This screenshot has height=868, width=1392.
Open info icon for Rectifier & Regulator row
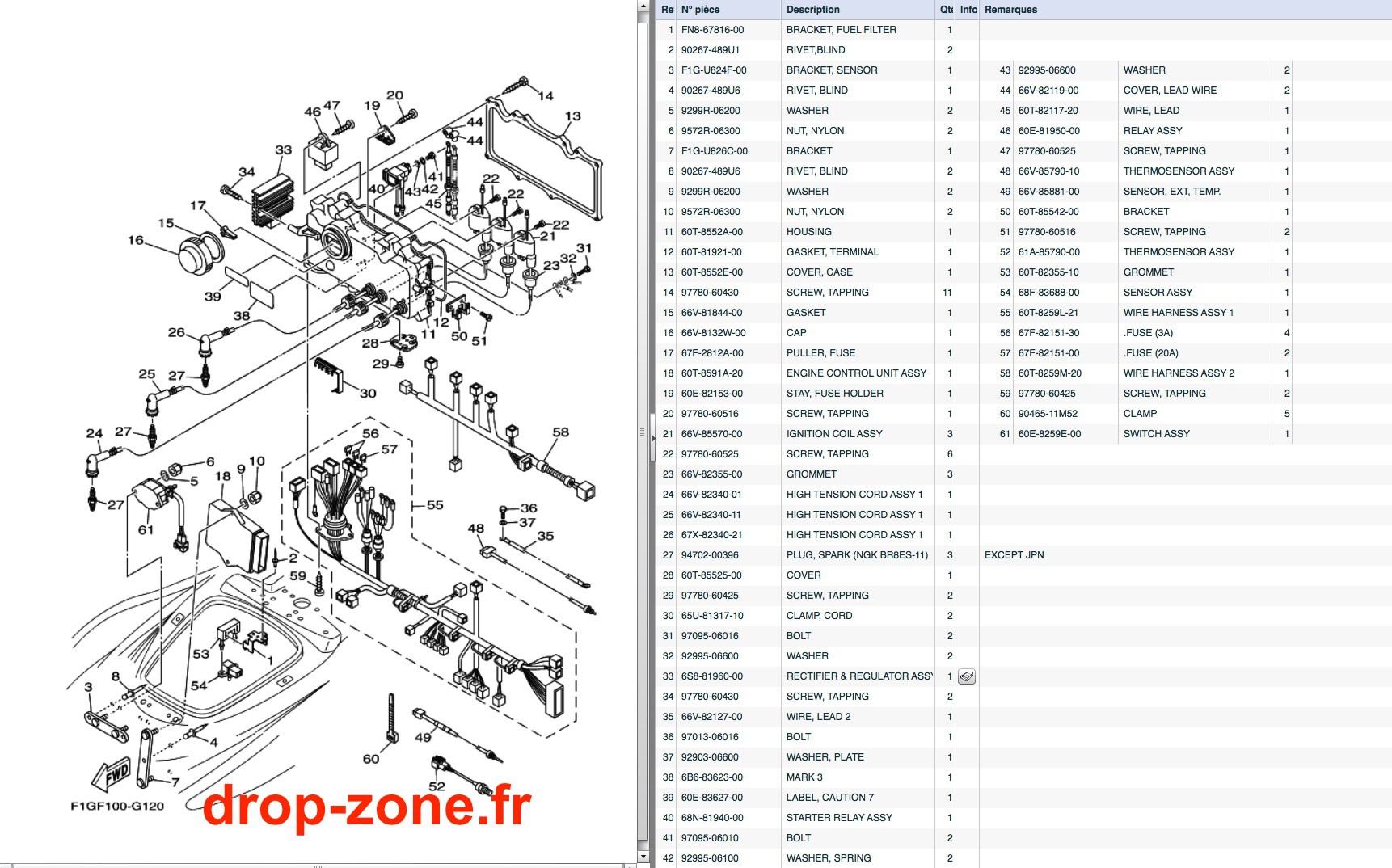pos(967,676)
